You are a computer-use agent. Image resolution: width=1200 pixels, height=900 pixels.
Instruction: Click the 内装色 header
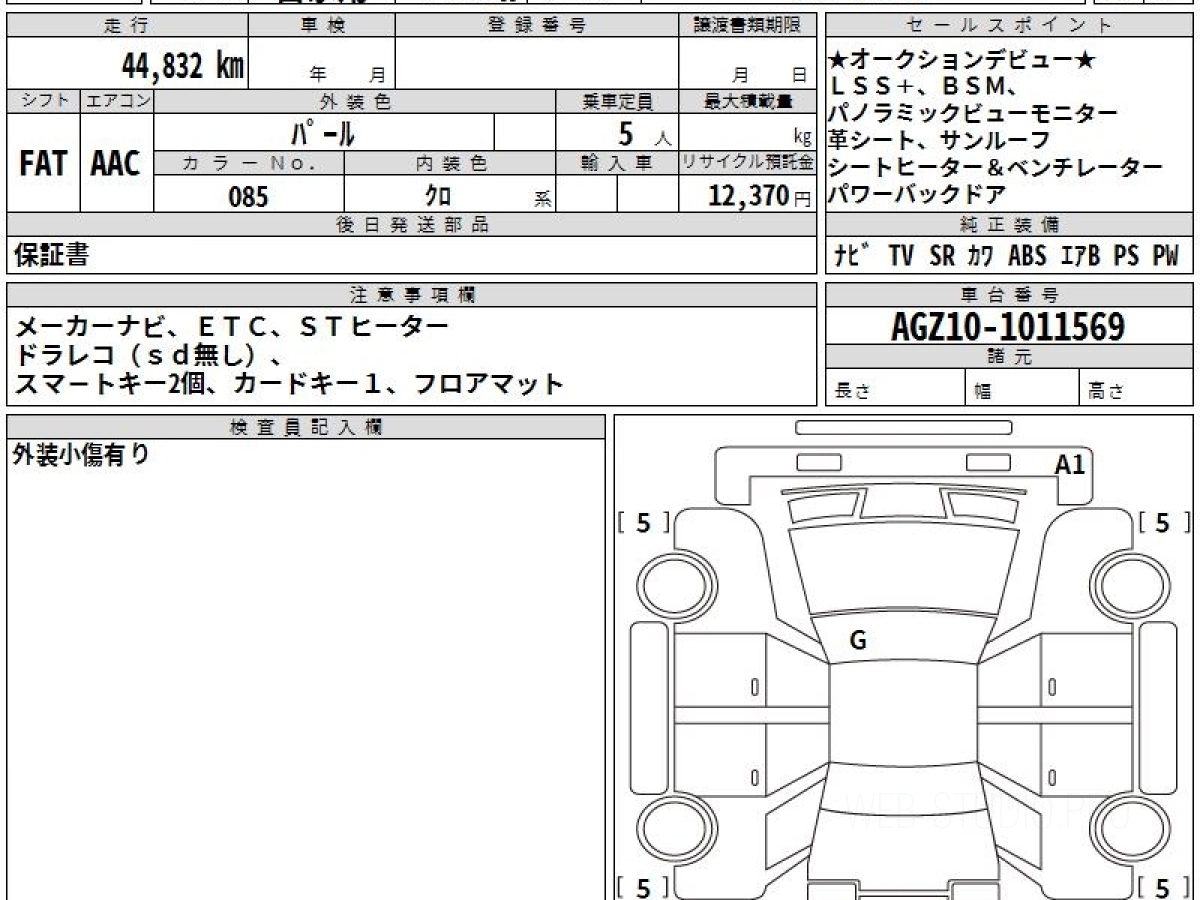pos(450,162)
